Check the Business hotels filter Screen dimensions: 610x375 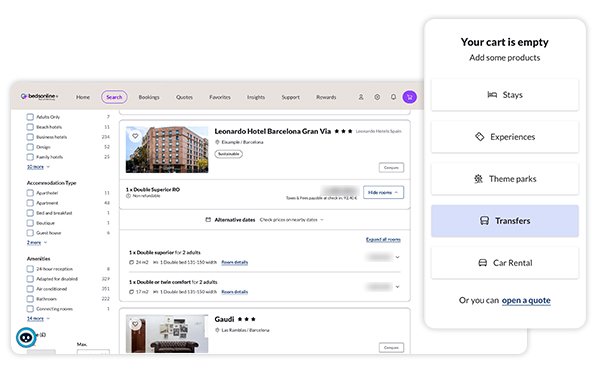pos(30,137)
